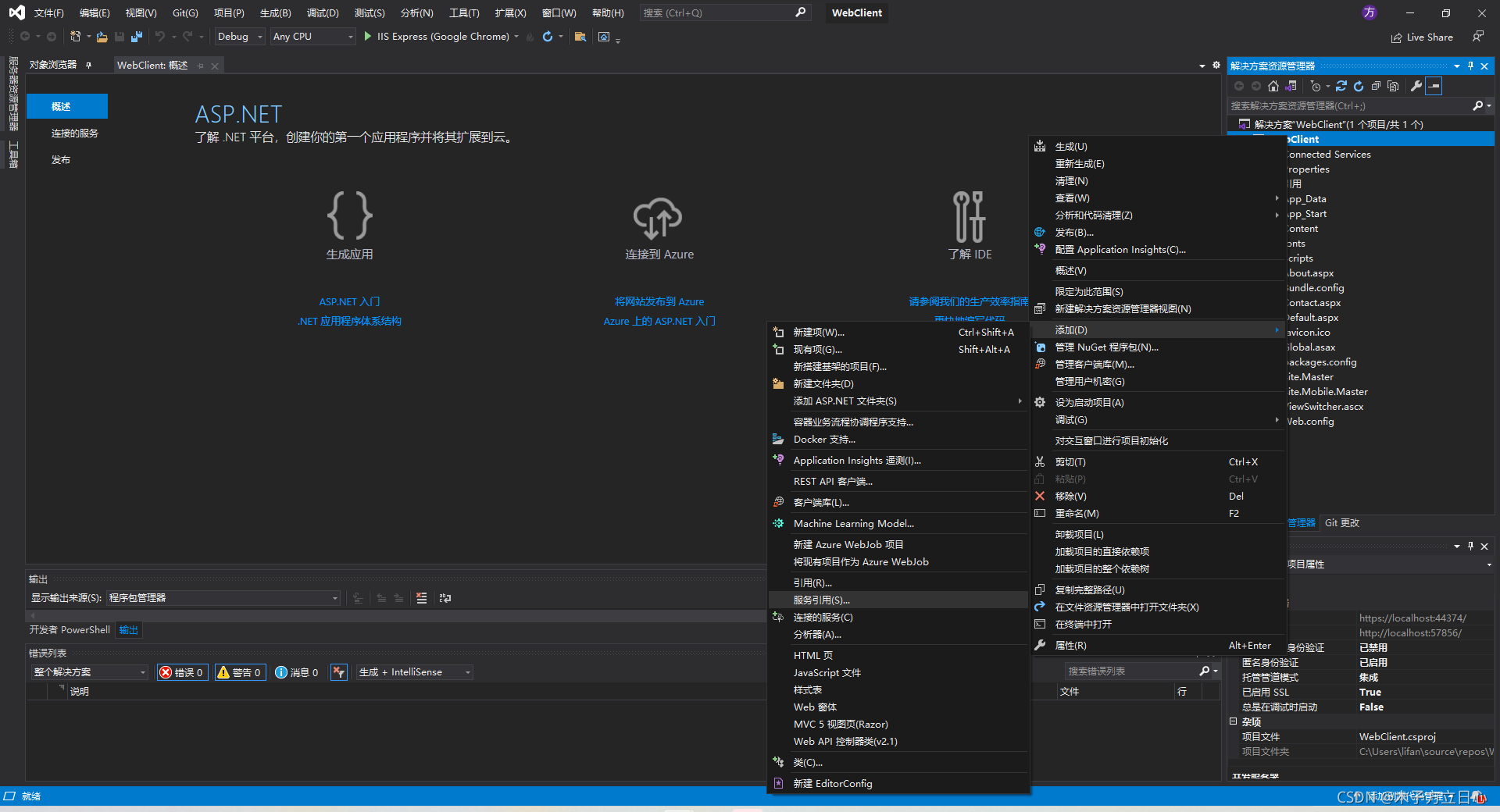The width and height of the screenshot is (1500, 812).
Task: Select the Web.config file in Solution Explorer
Action: (x=1311, y=422)
